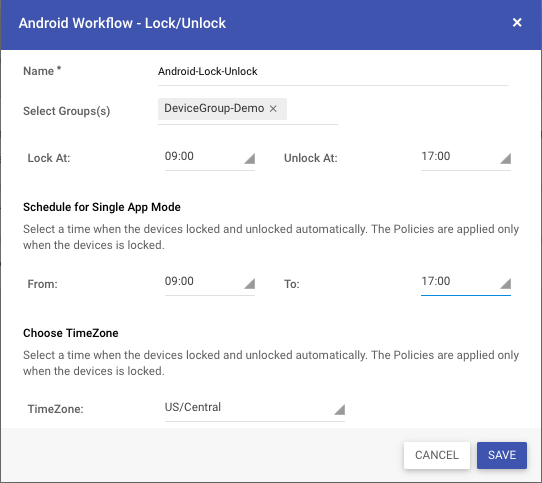The height and width of the screenshot is (483, 542).
Task: Click the Unlock At dropdown triangle icon
Action: point(505,159)
